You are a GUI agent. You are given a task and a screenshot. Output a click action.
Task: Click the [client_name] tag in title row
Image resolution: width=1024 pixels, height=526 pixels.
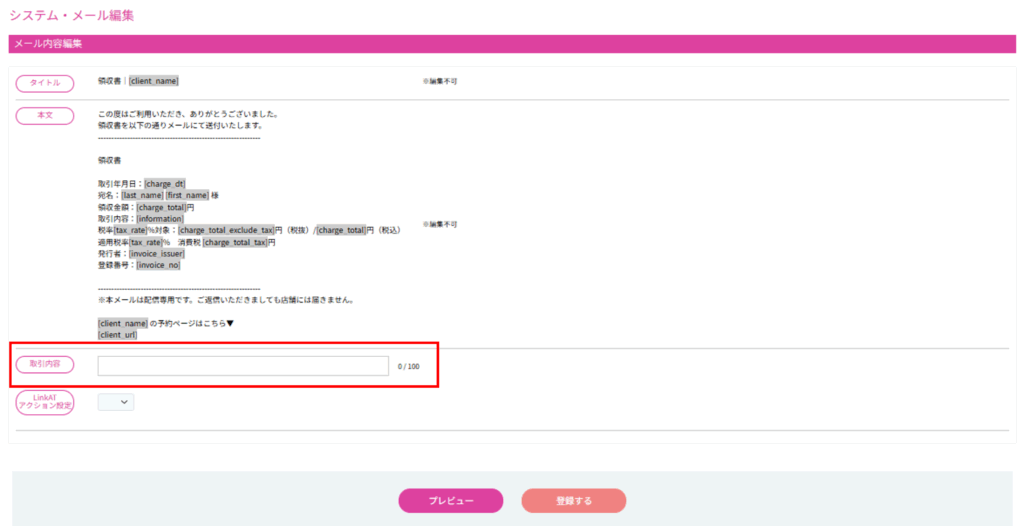(x=153, y=81)
